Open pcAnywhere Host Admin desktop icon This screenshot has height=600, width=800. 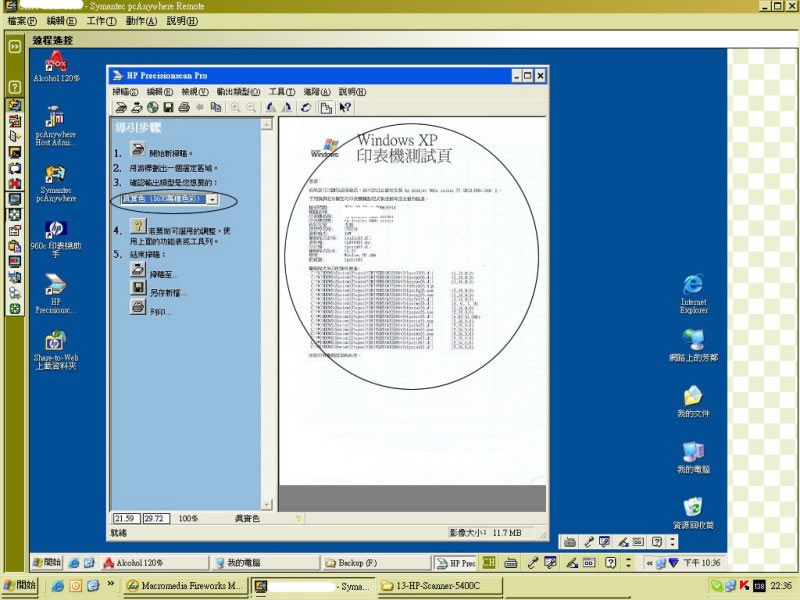pyautogui.click(x=56, y=126)
